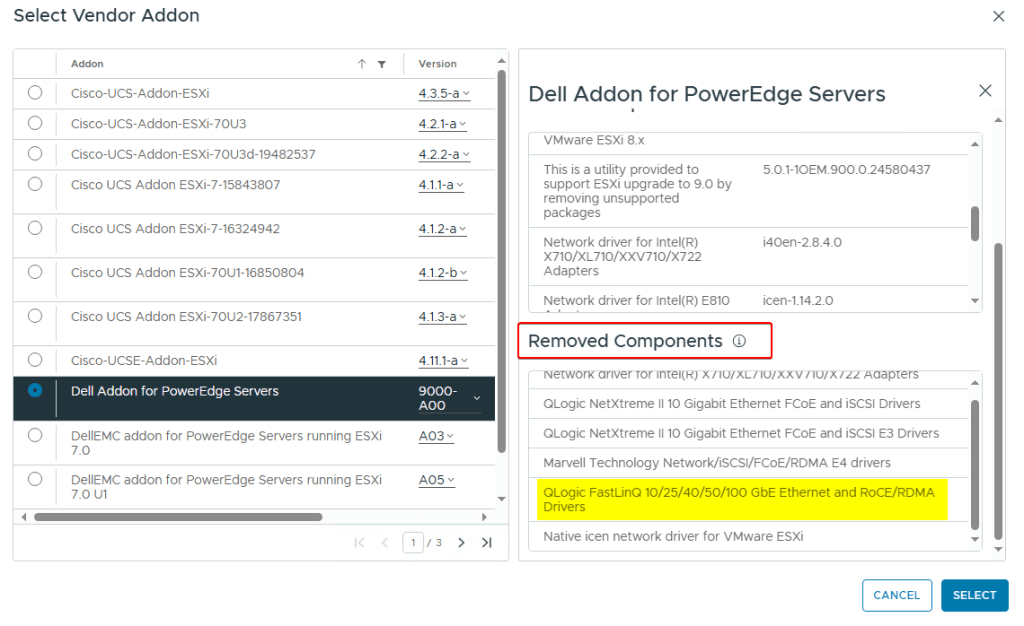
Task: Click the Addon column header
Action: 87,64
